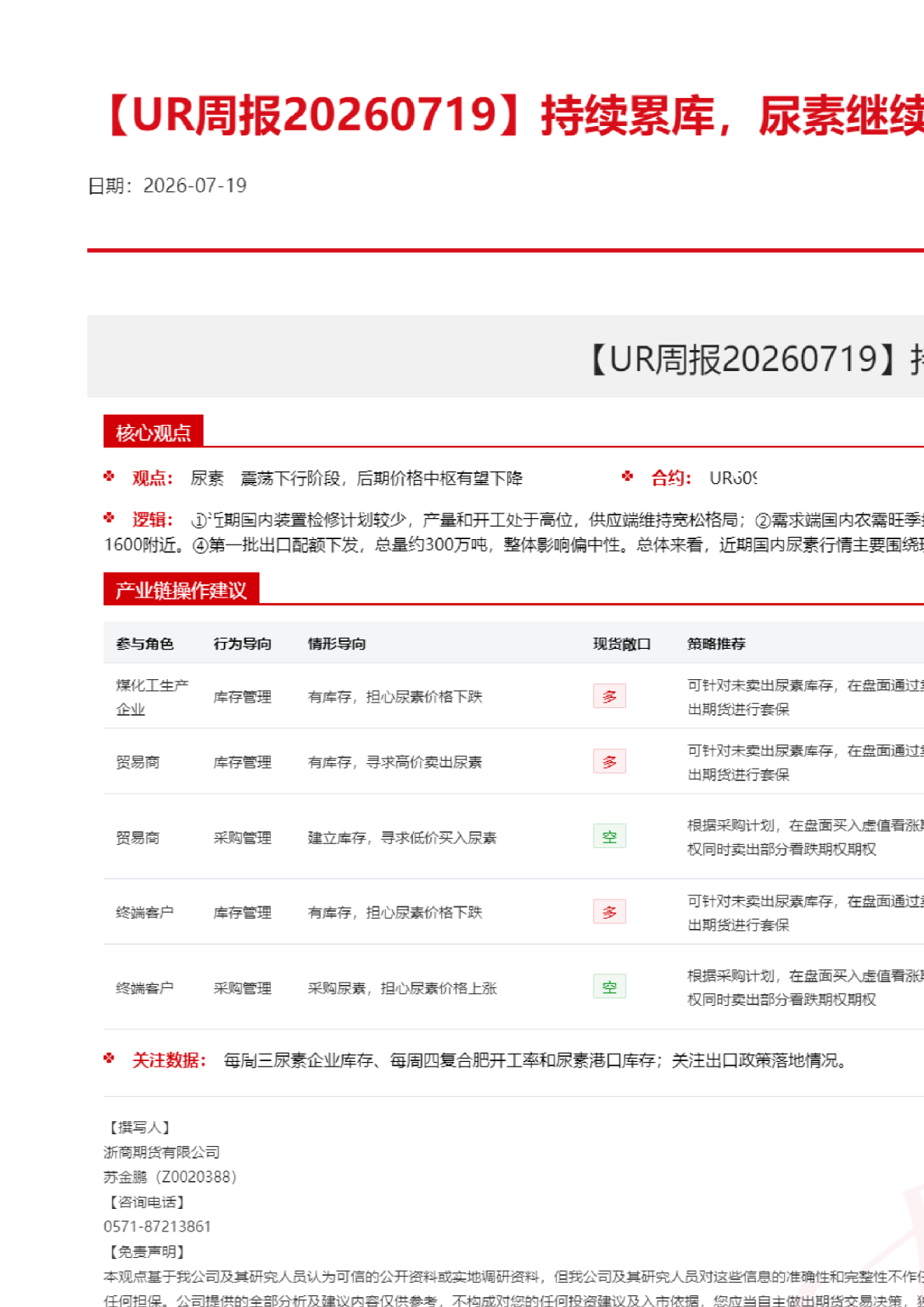Select the 逻辑: label

(152, 519)
